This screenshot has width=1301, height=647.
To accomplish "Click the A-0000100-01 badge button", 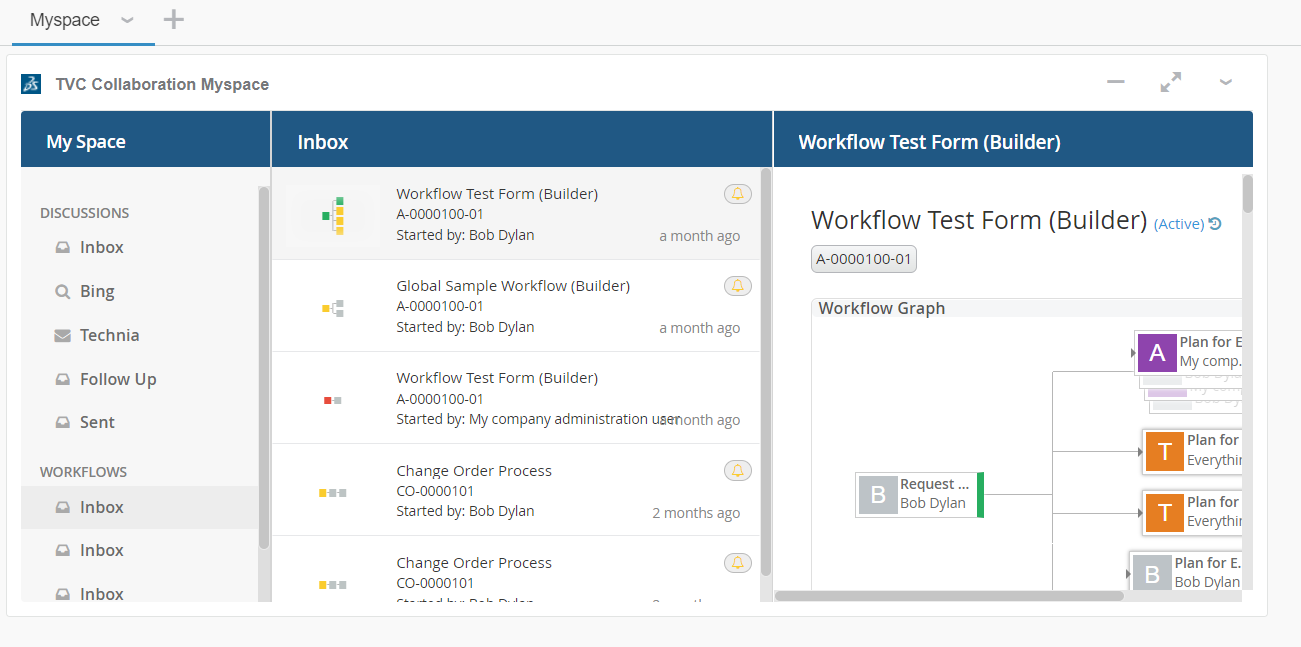I will click(x=863, y=260).
